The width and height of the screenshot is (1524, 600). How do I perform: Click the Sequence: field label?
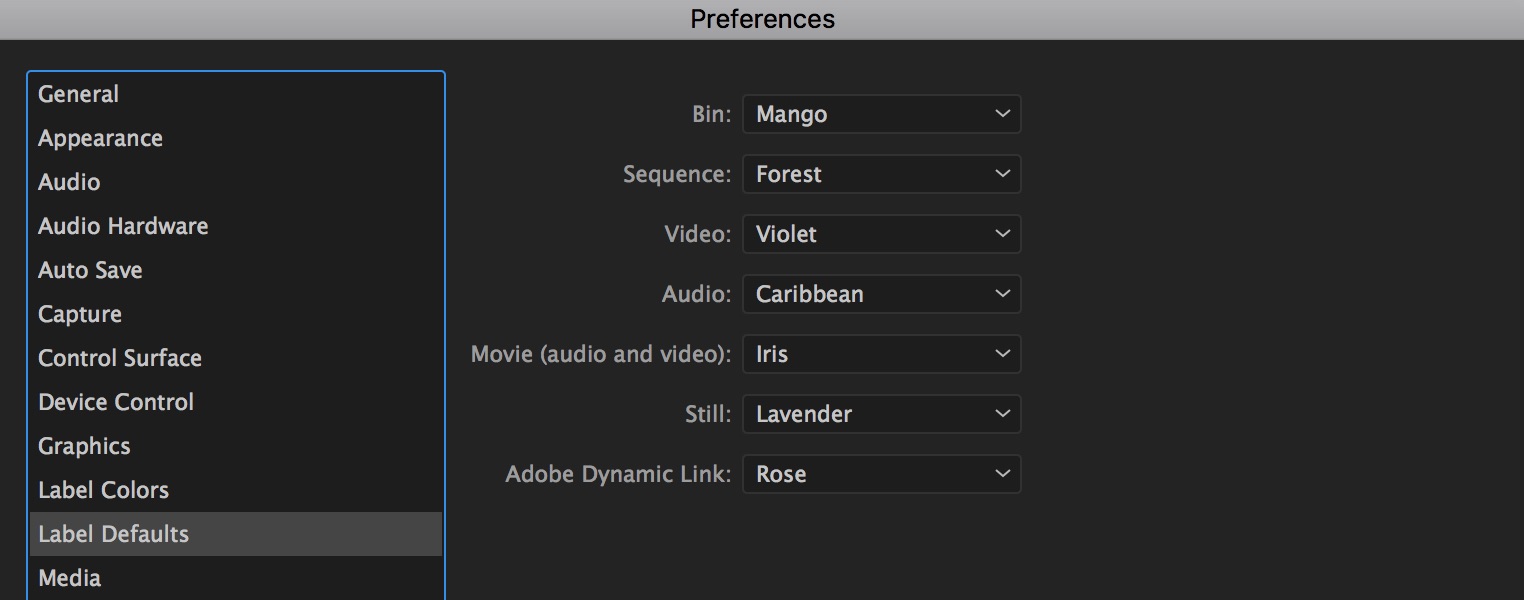click(677, 174)
